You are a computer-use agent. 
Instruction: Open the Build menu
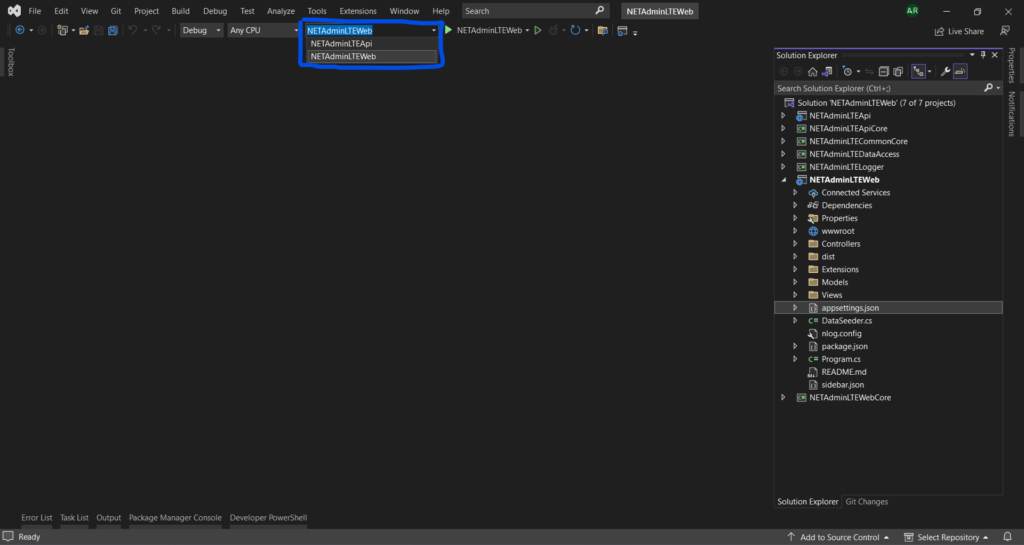(x=180, y=11)
